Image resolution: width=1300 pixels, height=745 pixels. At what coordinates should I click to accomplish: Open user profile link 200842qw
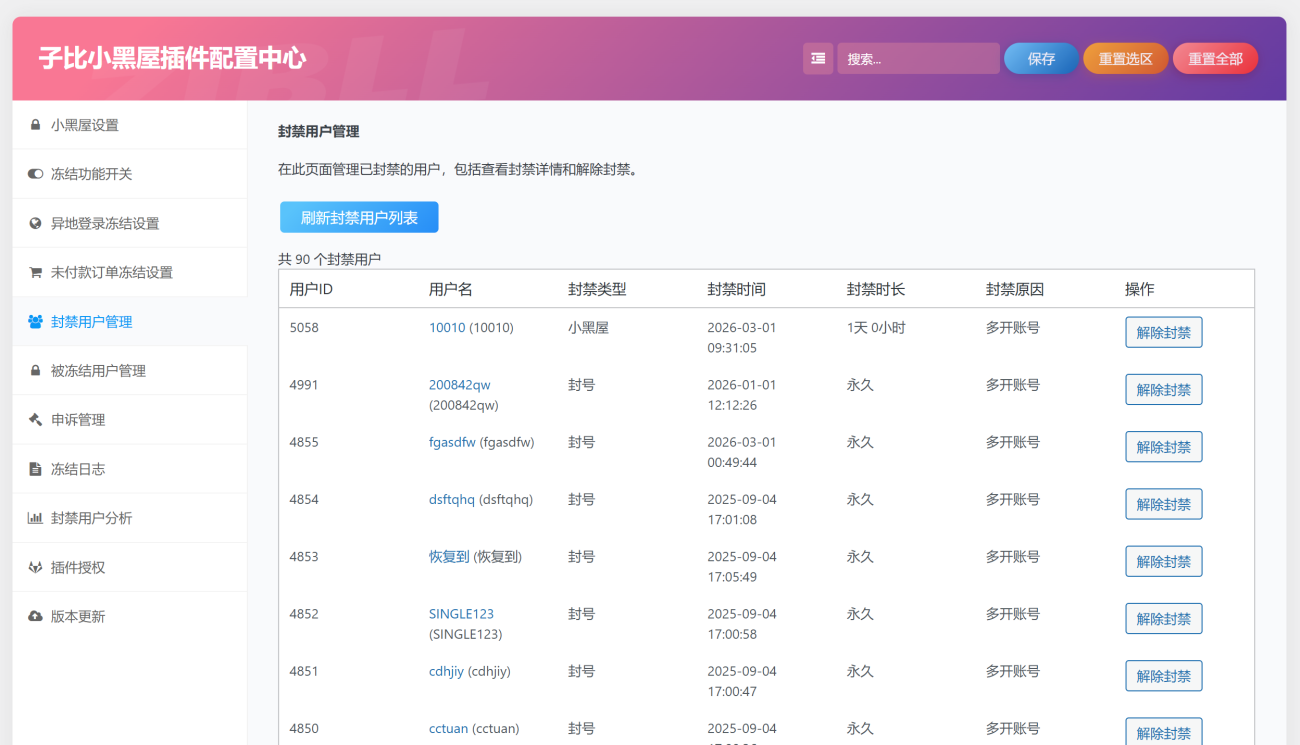pyautogui.click(x=459, y=385)
